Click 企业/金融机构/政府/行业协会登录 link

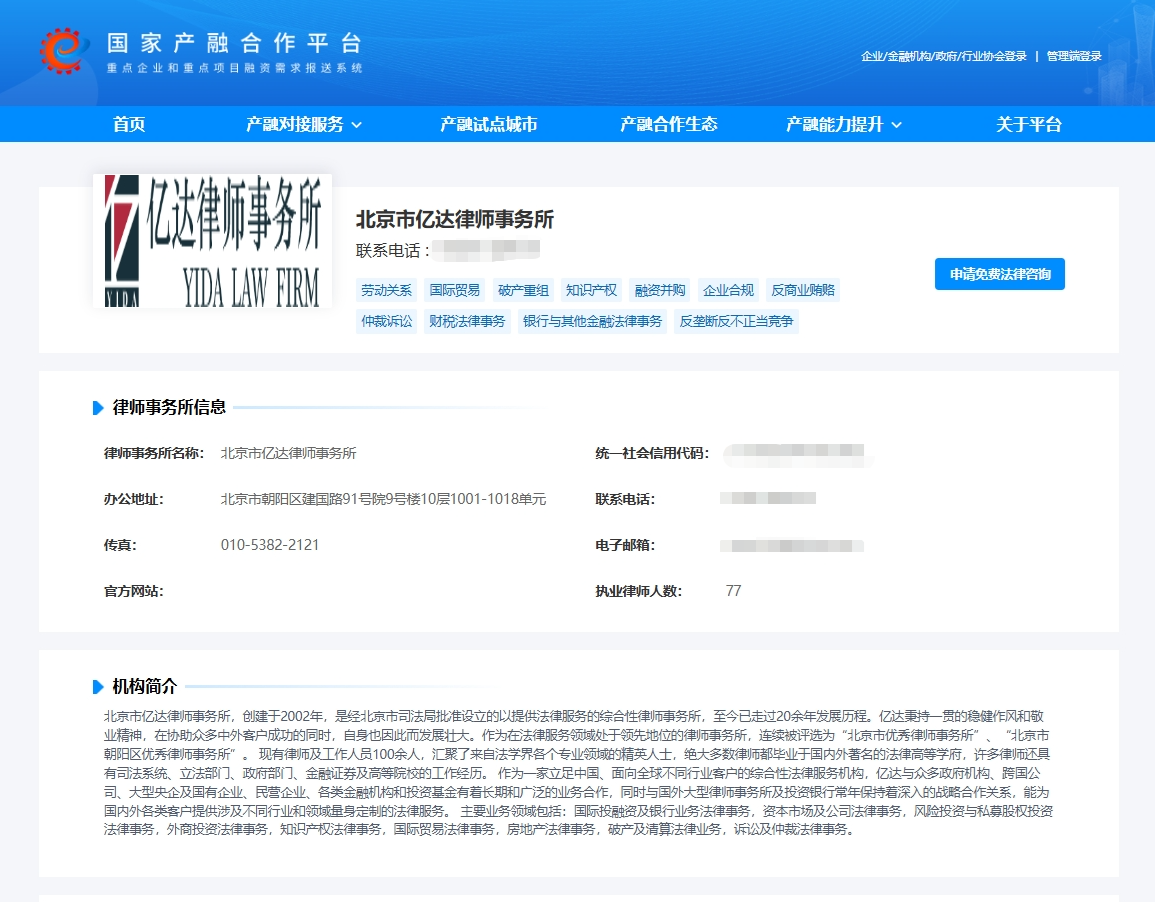944,56
